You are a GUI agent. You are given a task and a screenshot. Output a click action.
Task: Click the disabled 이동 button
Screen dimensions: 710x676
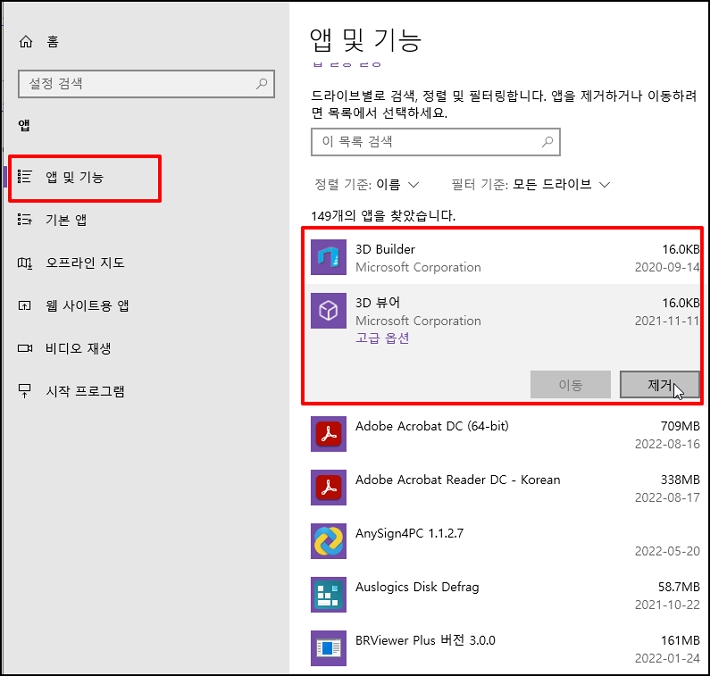(x=571, y=385)
